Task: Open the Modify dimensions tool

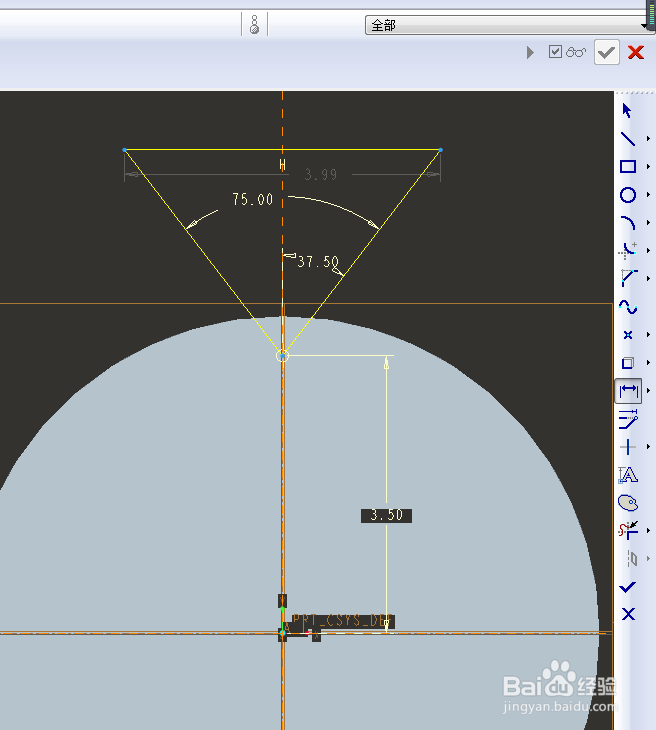Action: pos(628,419)
